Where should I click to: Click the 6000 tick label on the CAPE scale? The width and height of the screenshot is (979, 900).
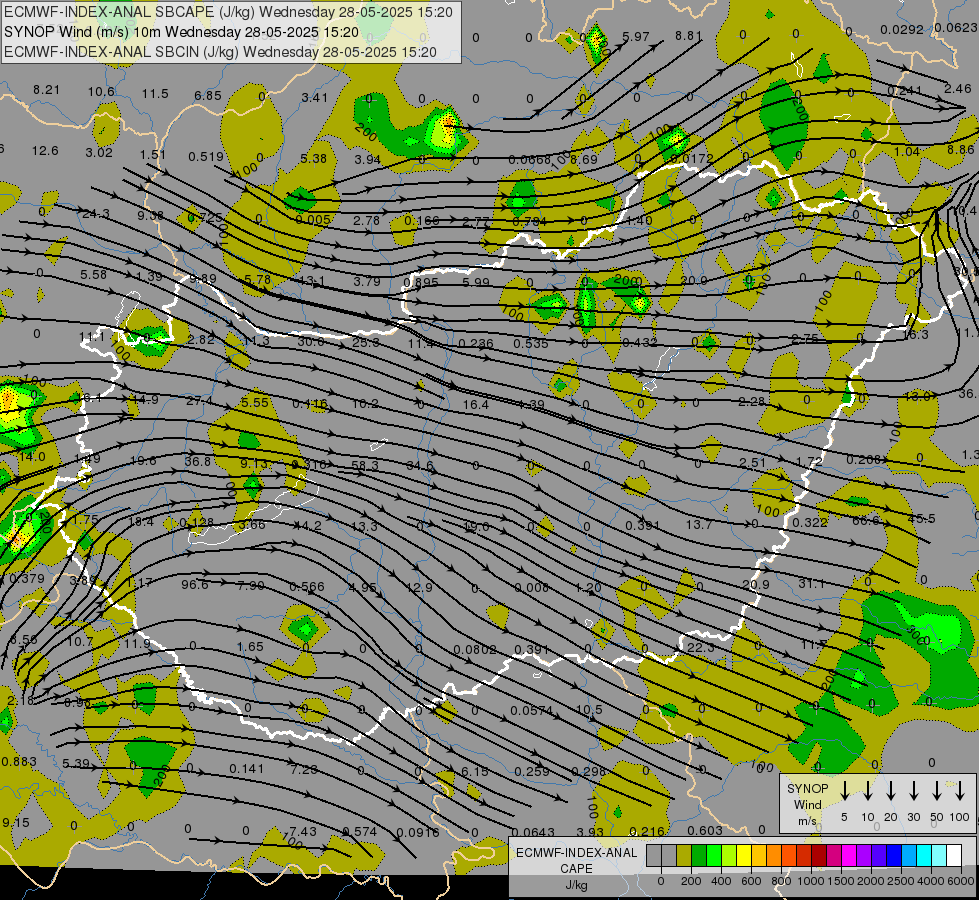point(962,881)
